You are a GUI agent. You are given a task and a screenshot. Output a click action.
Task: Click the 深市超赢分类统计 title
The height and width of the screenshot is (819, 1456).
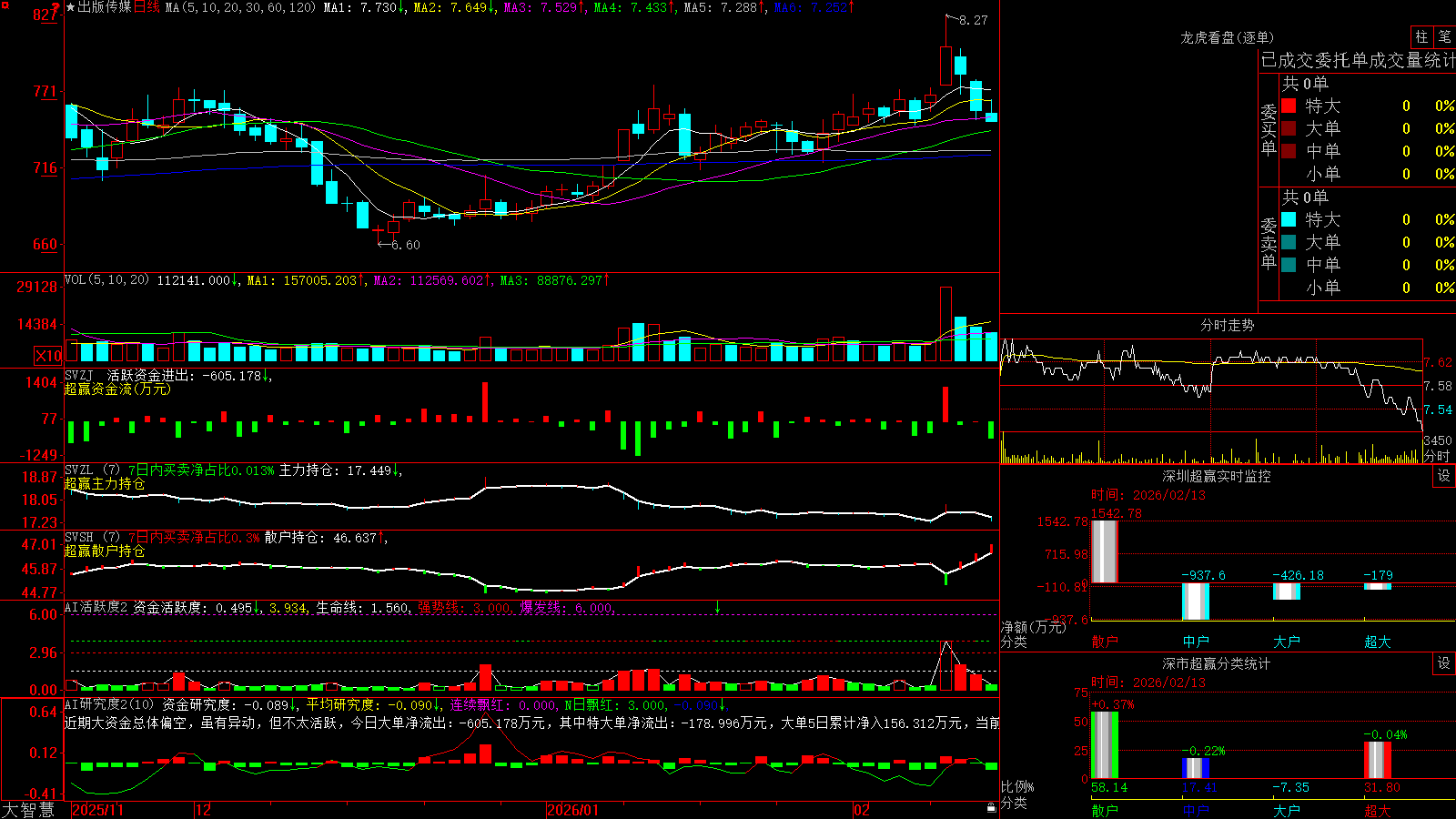pyautogui.click(x=1216, y=663)
